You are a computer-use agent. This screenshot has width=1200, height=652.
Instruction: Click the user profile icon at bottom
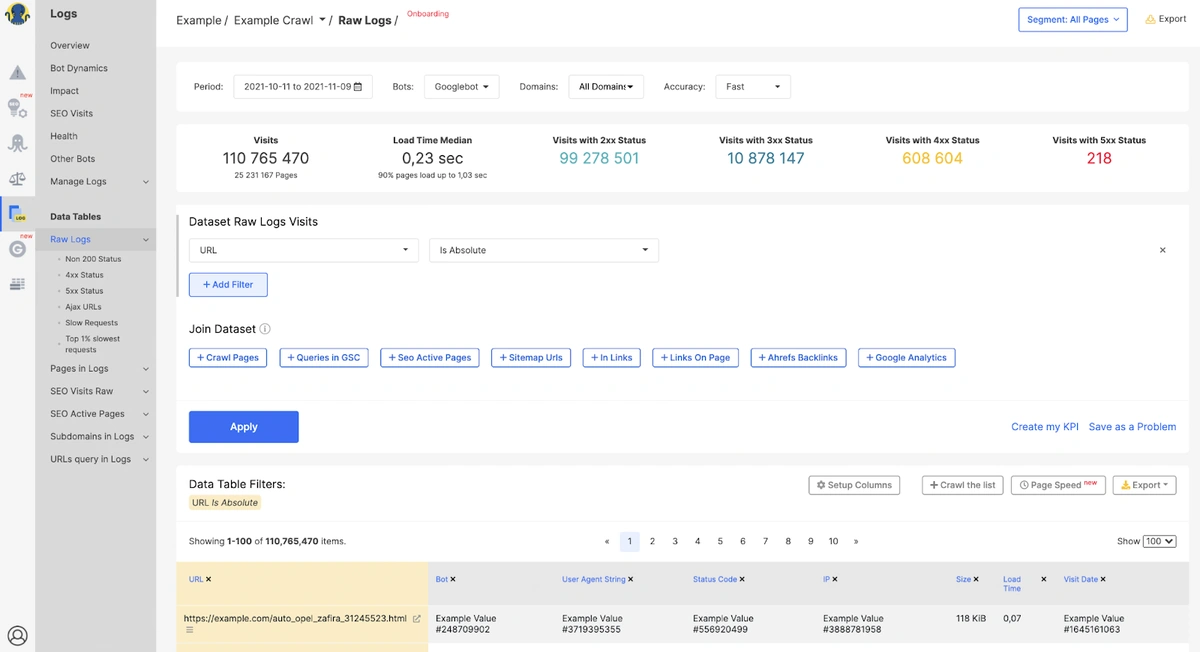point(17,635)
